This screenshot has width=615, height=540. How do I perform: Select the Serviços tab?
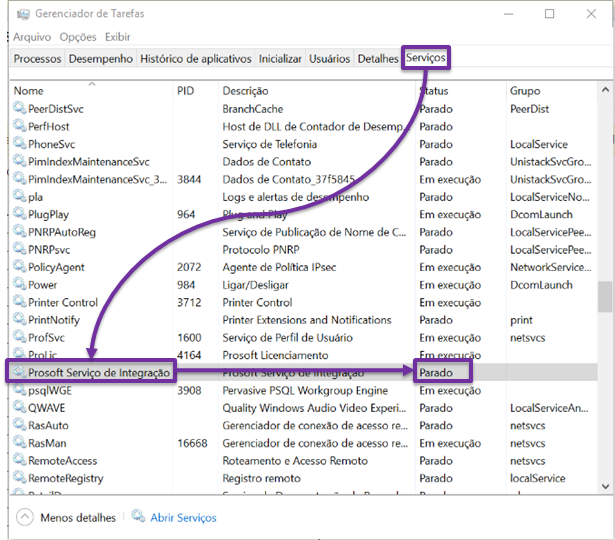pos(426,58)
